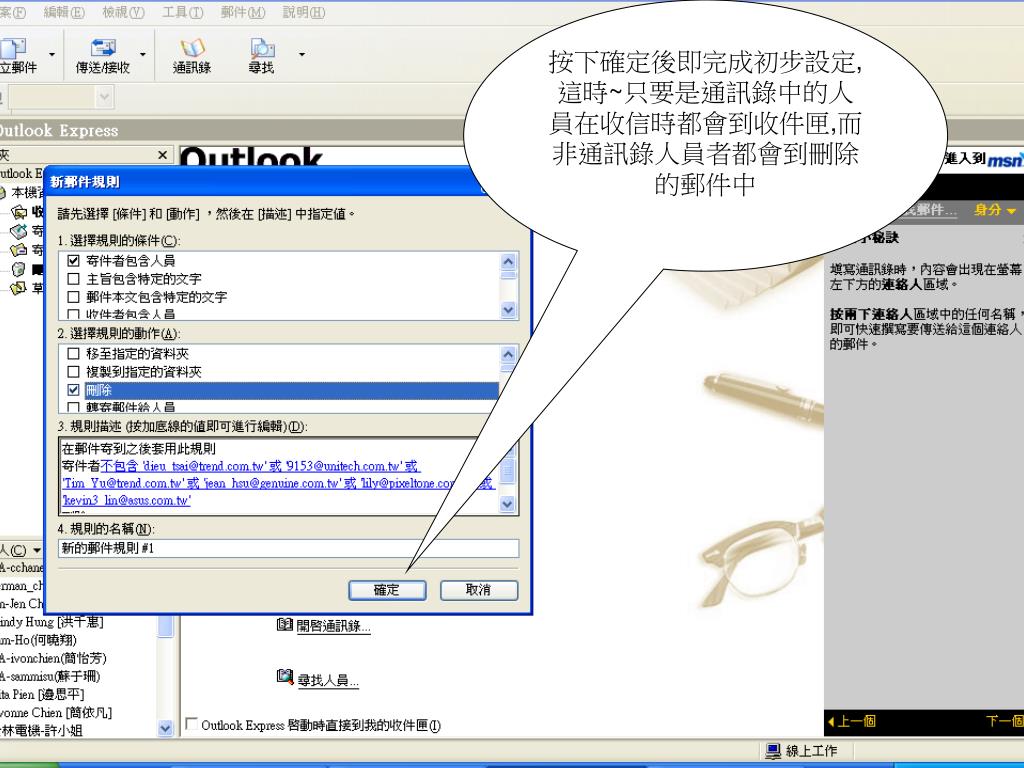Open the 尋找人員 link

(x=328, y=680)
